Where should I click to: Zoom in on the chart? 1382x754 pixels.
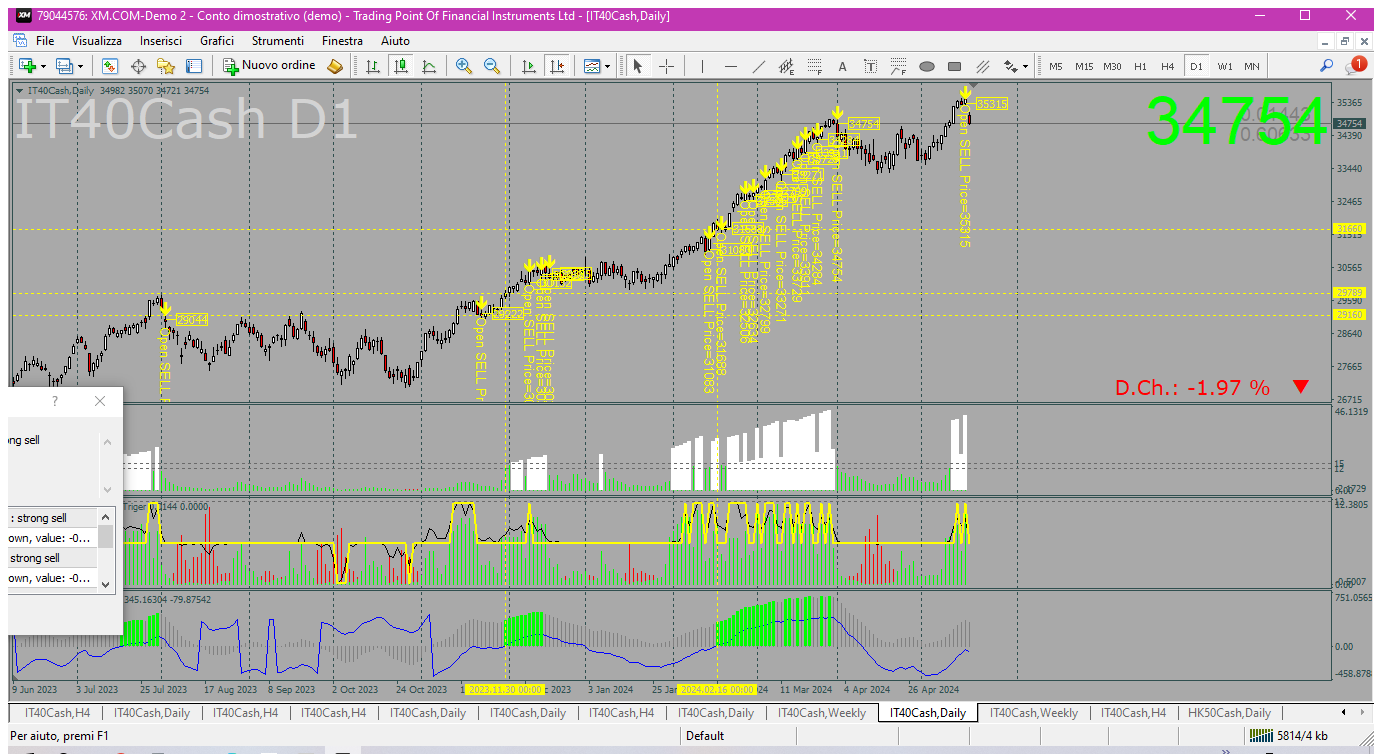[464, 66]
